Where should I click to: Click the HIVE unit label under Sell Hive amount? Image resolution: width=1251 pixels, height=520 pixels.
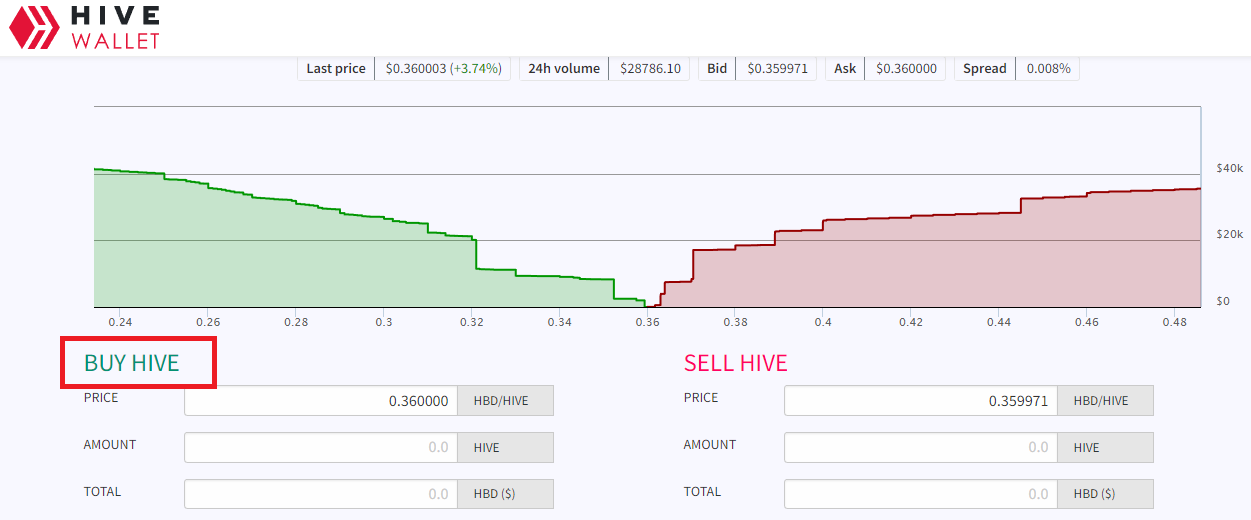(1105, 448)
